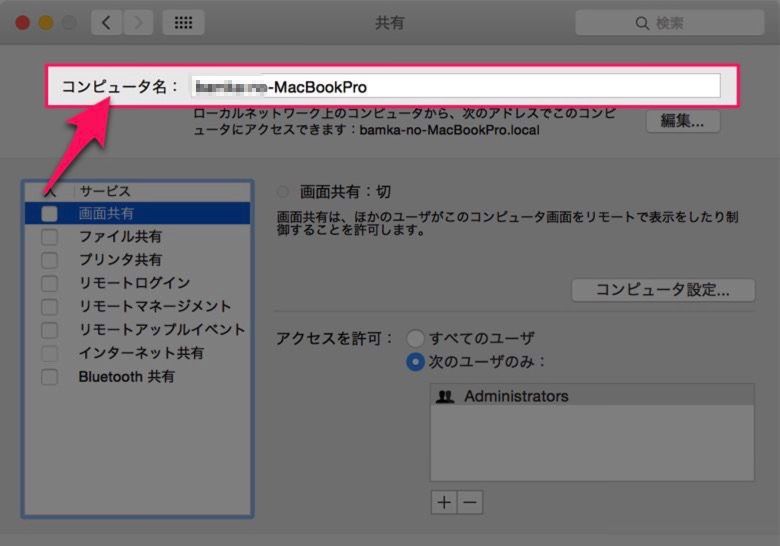Click the search field magnifier
This screenshot has height=546, width=780.
[643, 23]
